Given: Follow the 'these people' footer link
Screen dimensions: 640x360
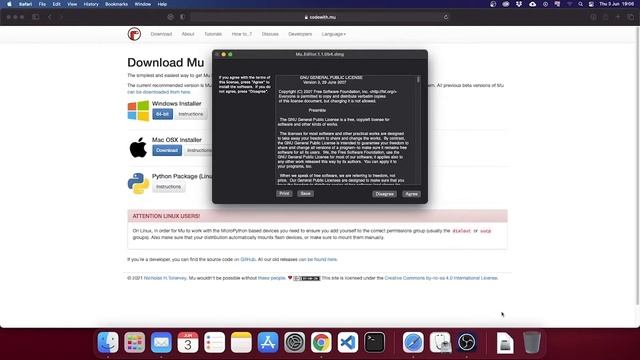Looking at the screenshot, I should [x=271, y=278].
